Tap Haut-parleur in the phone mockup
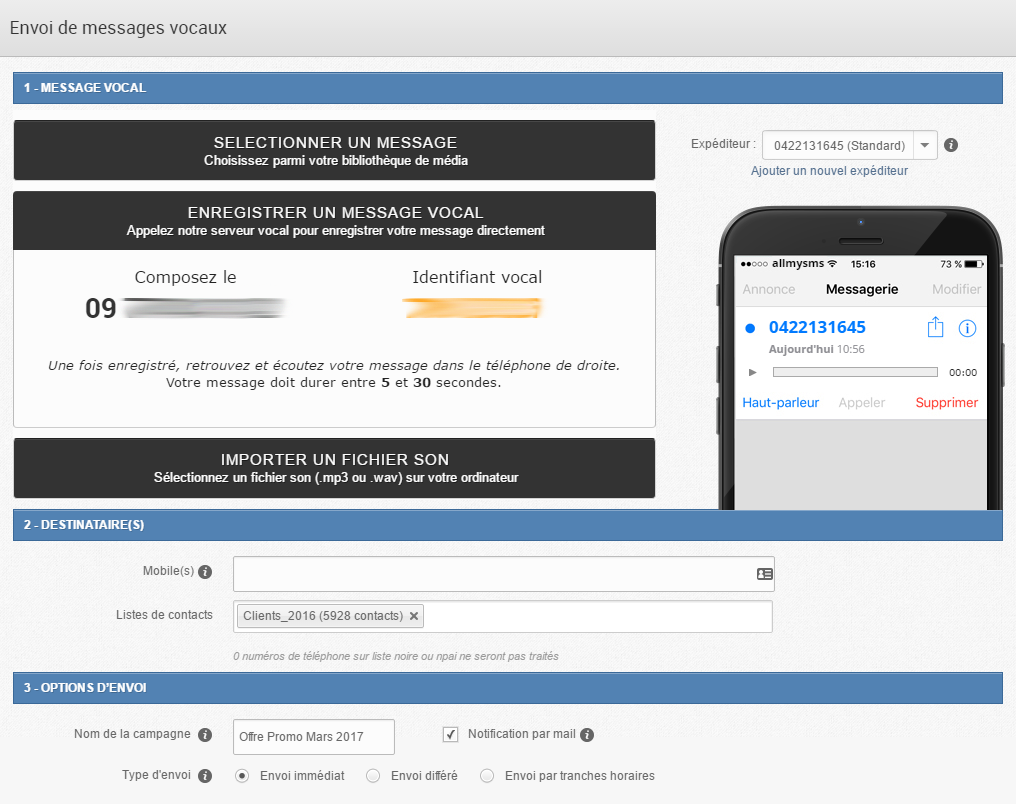Image resolution: width=1016 pixels, height=804 pixels. (x=781, y=402)
